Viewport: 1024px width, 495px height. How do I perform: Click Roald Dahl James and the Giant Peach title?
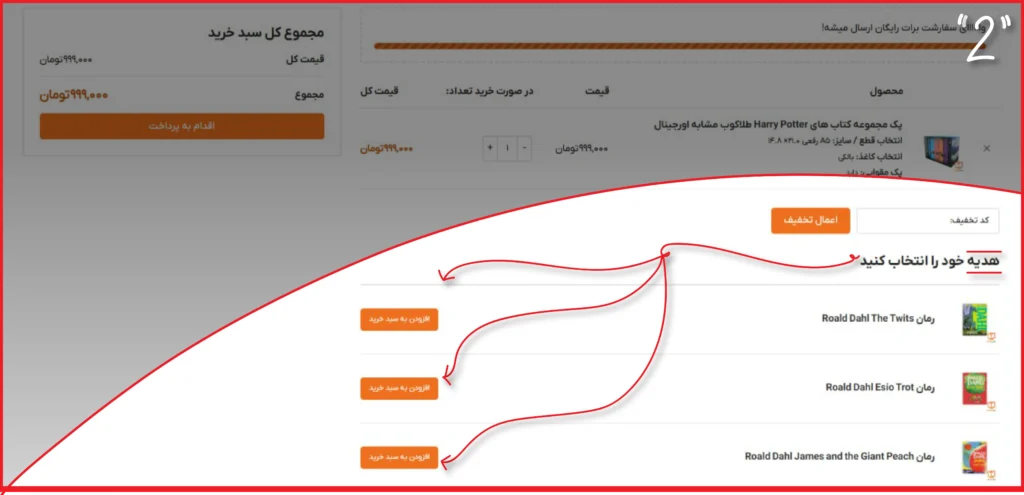pyautogui.click(x=840, y=456)
